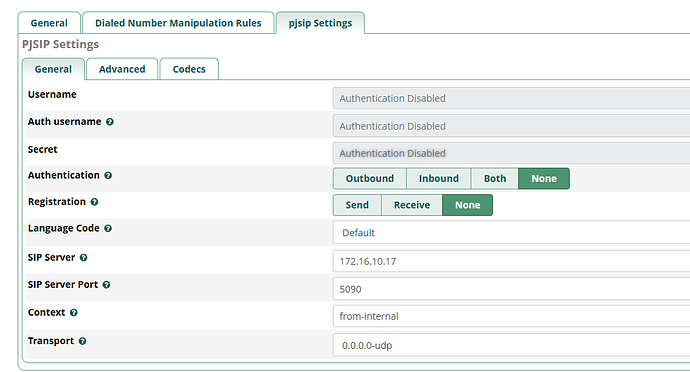The height and width of the screenshot is (372, 690).
Task: Click help icon beside SIP Server Port
Action: coord(106,285)
